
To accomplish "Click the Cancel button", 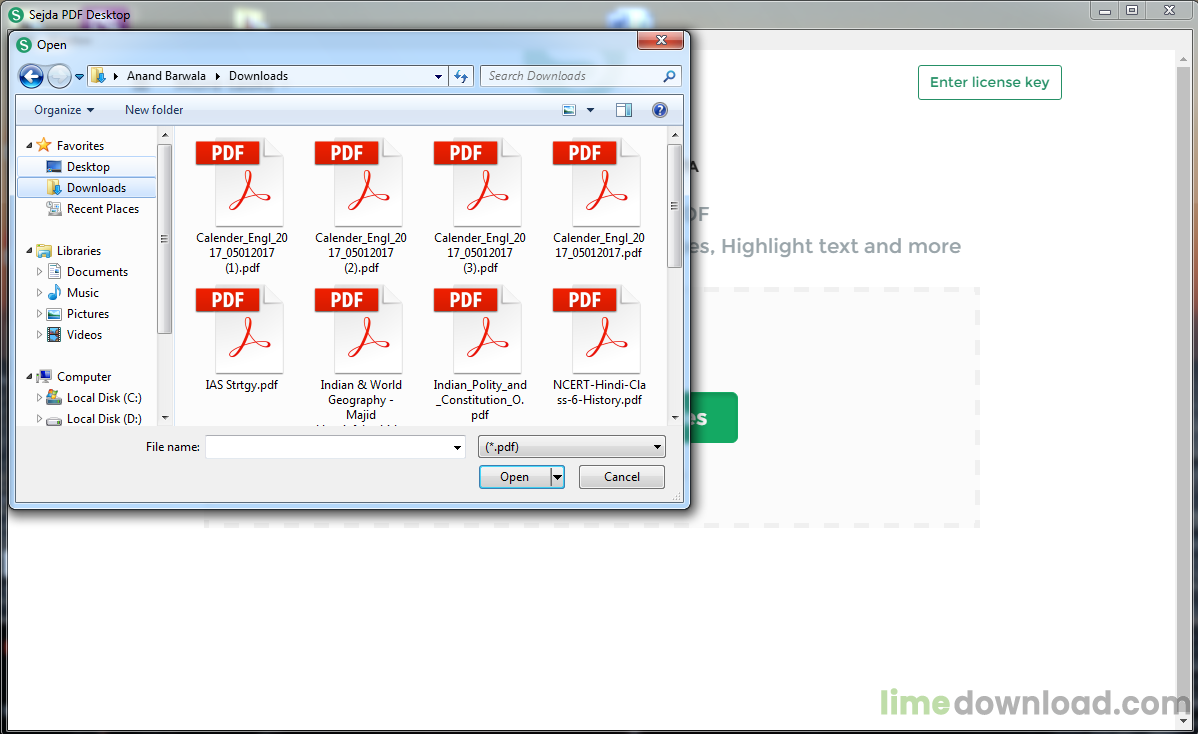I will pos(622,477).
